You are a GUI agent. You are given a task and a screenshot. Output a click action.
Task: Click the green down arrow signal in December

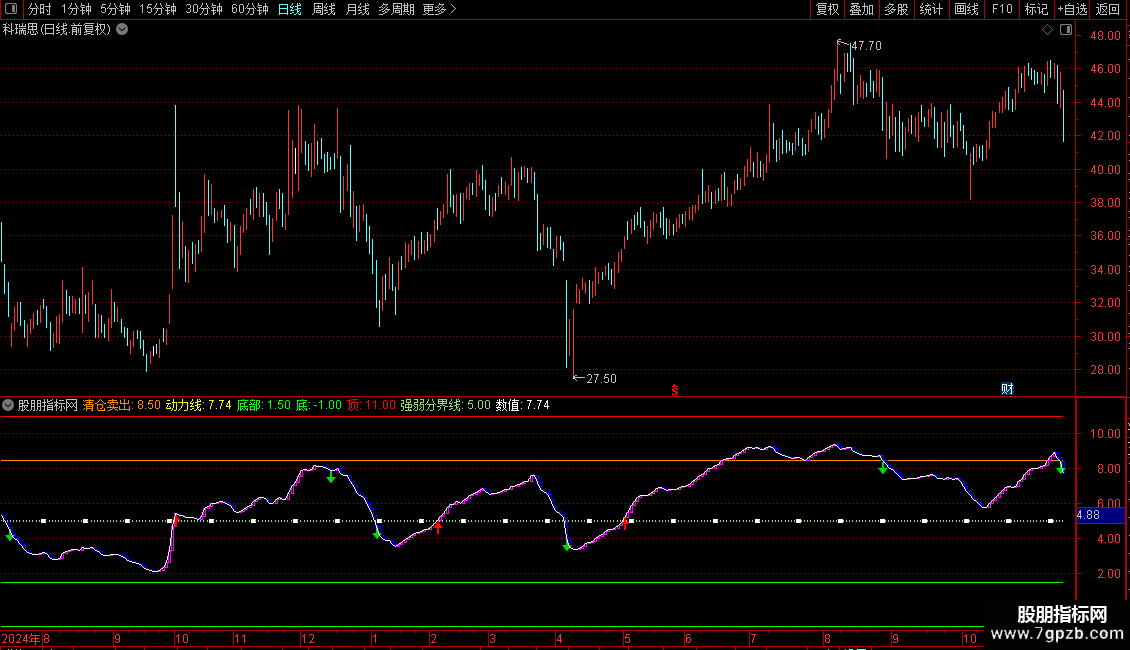point(331,478)
